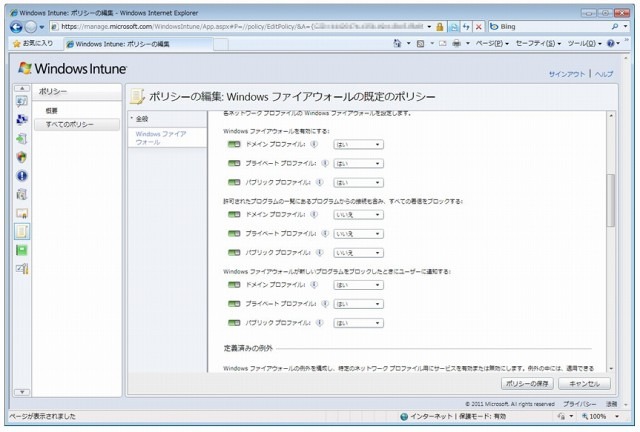Select 概要 in the ポリシー pane
The height and width of the screenshot is (432, 640).
coord(51,111)
